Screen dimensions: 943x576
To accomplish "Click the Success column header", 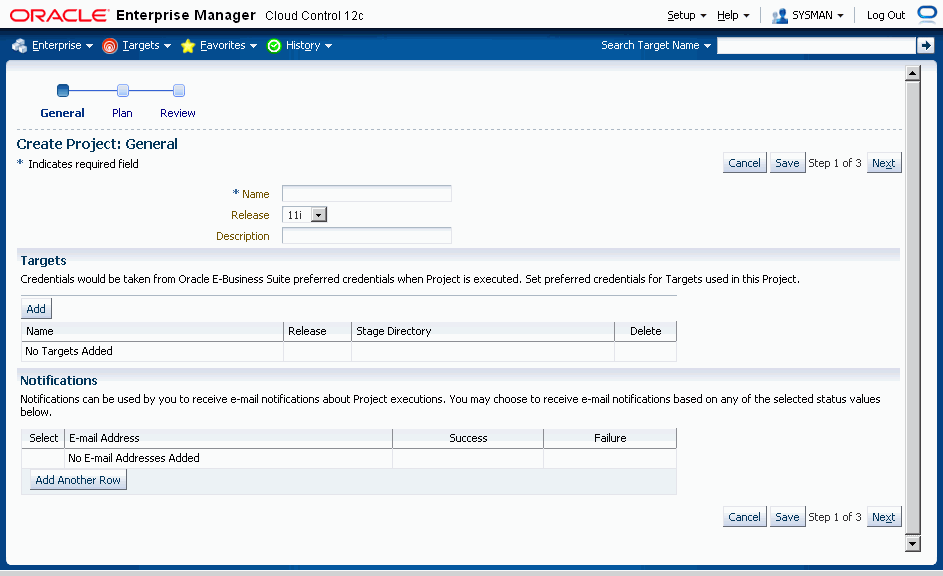I will pos(468,438).
